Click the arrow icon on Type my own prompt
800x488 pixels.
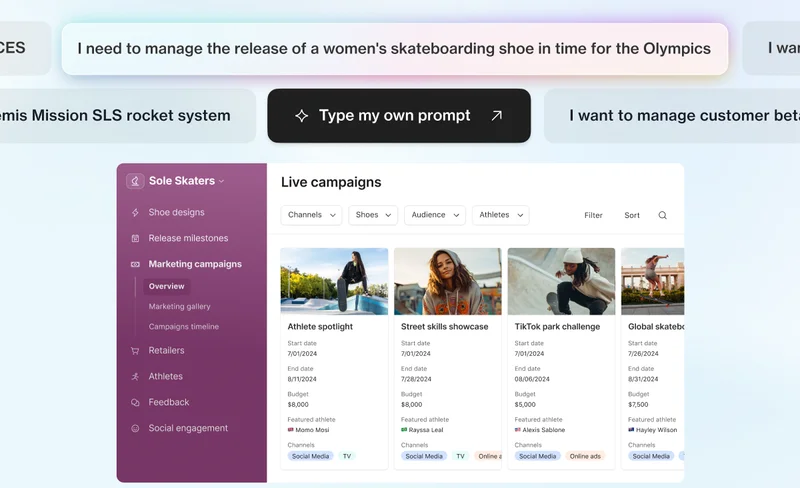(496, 116)
